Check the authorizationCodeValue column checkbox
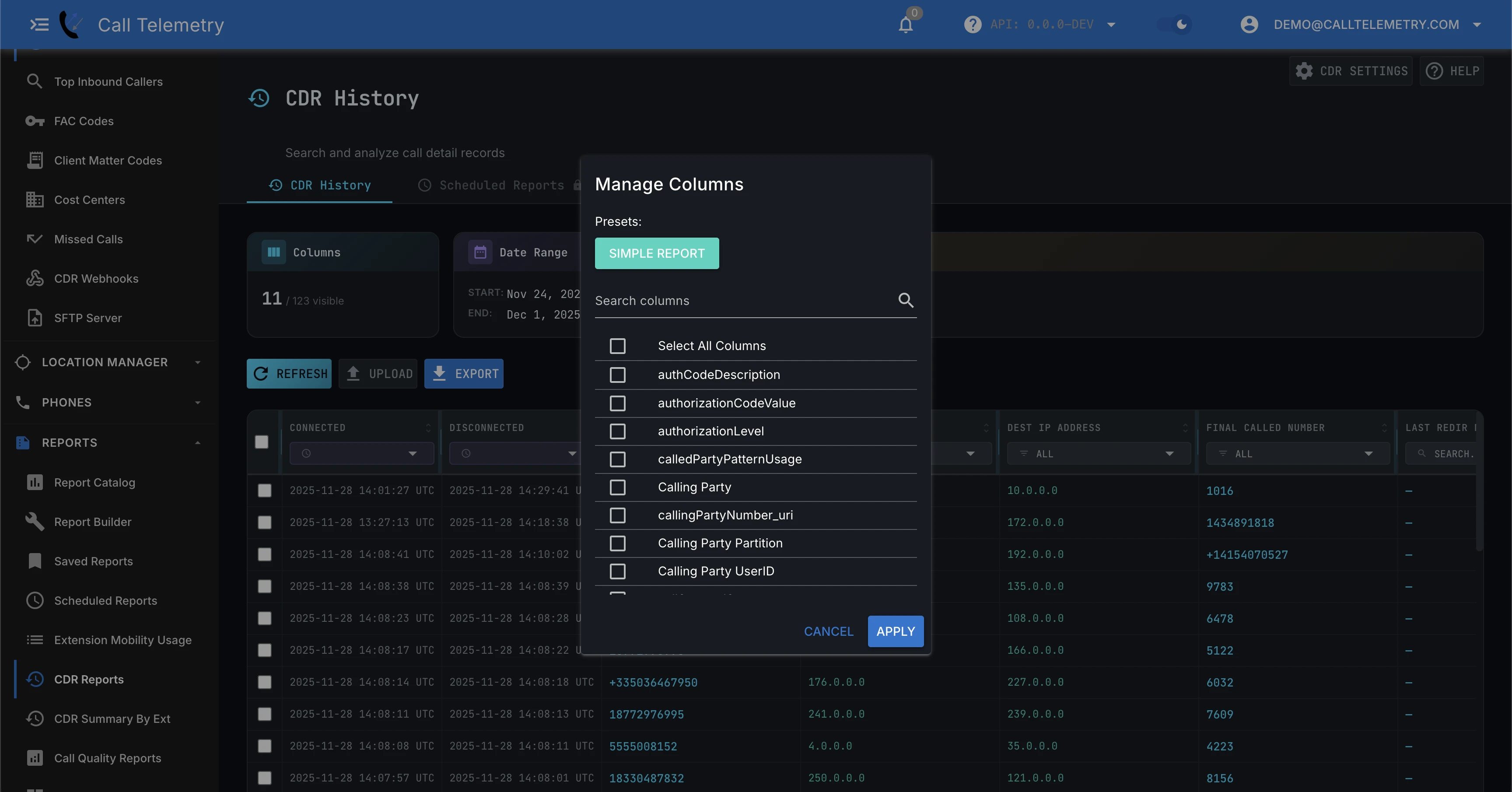This screenshot has height=792, width=1512. coord(617,403)
